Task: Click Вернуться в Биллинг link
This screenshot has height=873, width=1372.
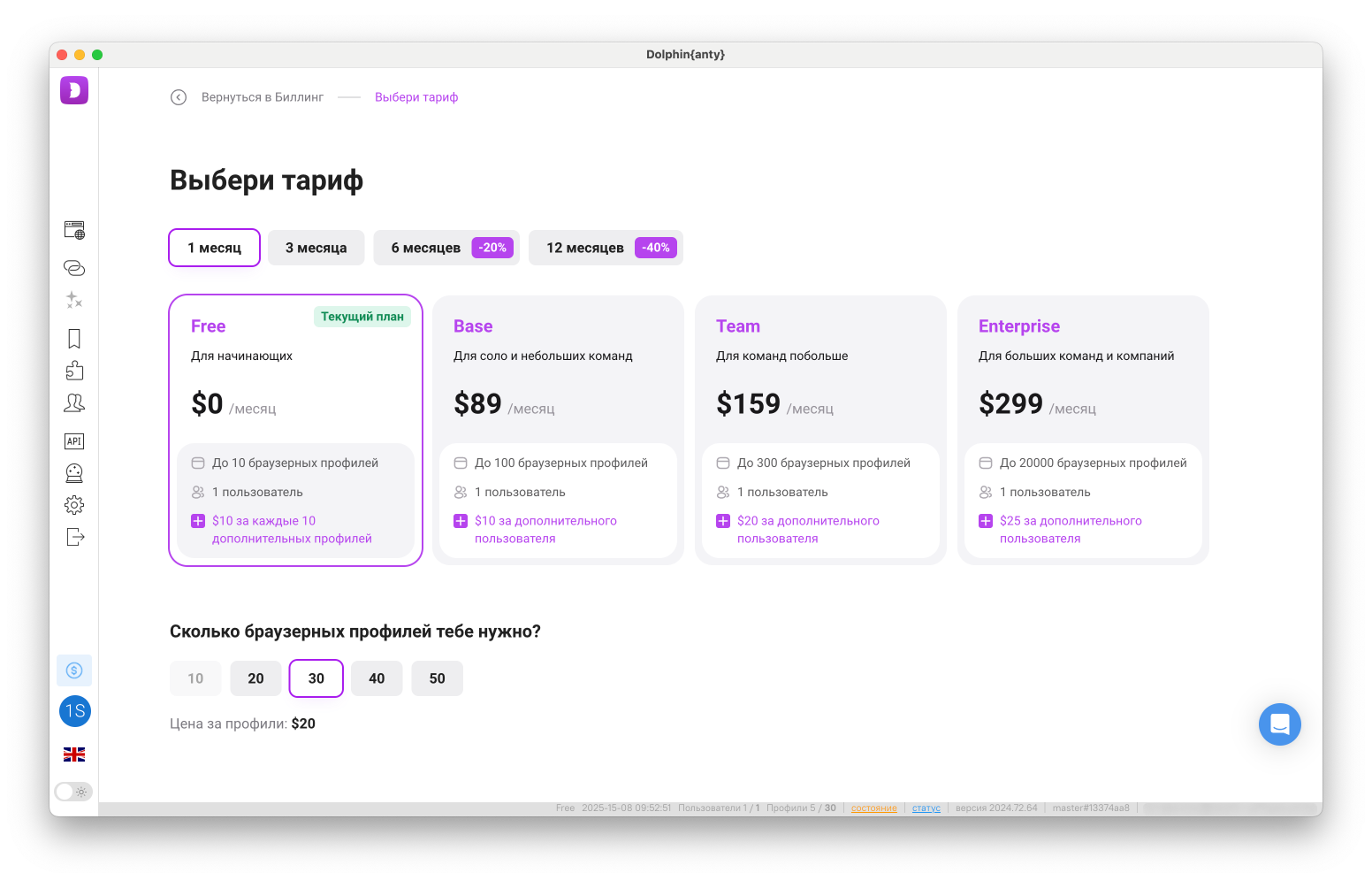Action: point(263,97)
